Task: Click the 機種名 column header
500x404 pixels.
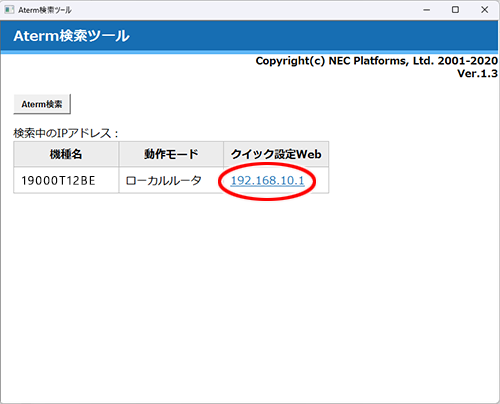Action: tap(66, 154)
